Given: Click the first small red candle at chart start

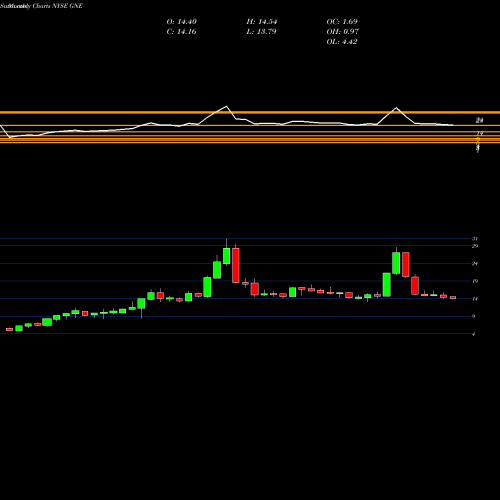Looking at the screenshot, I should click(9, 329).
